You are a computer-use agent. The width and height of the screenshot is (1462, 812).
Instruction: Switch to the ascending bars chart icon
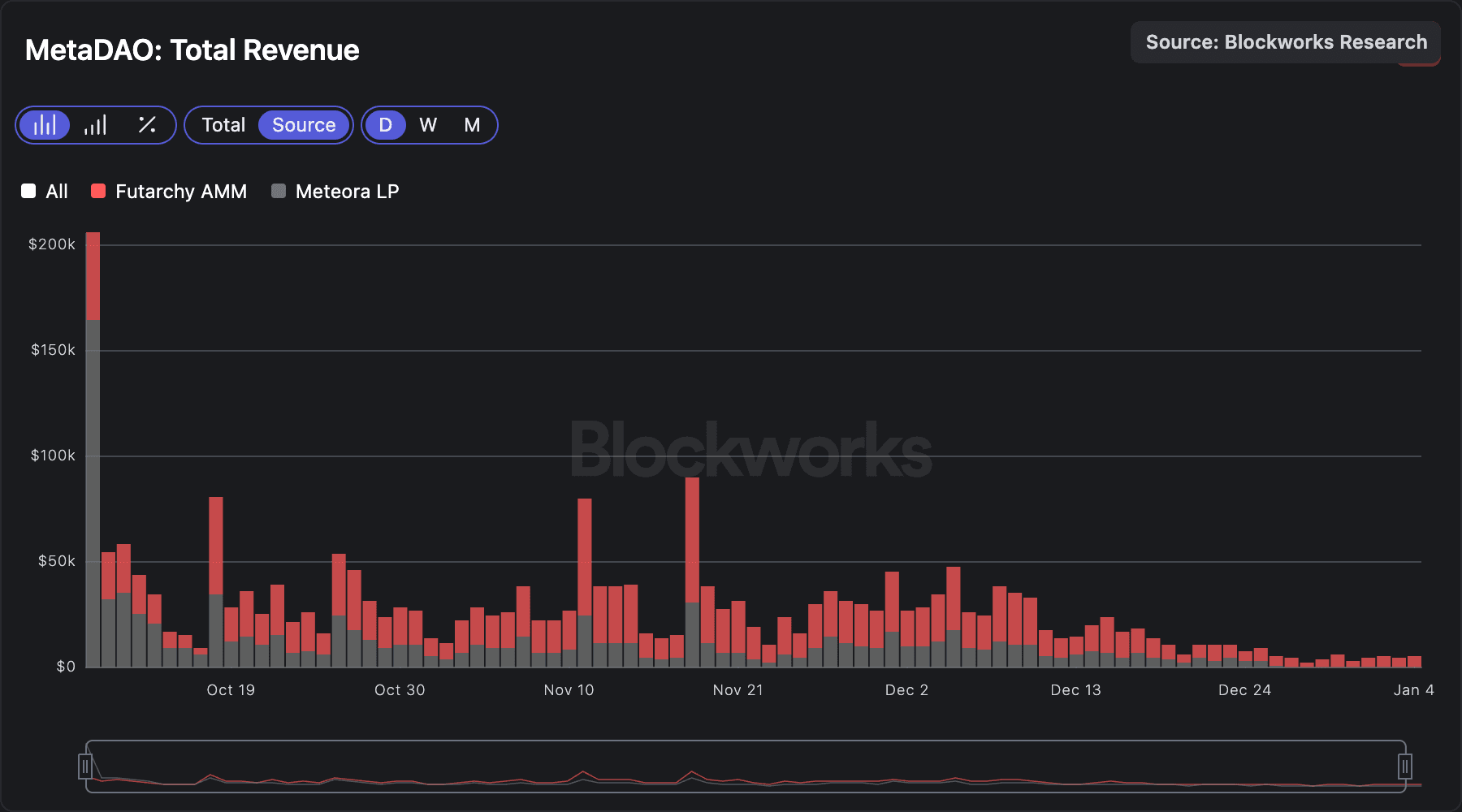point(96,125)
